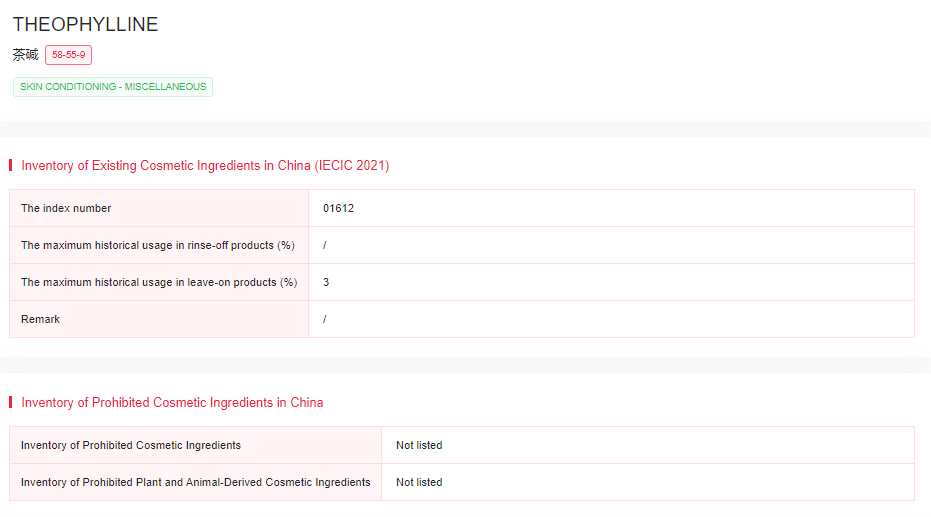Click the red bar beside the IECIC heading
This screenshot has height=517, width=931.
point(10,165)
